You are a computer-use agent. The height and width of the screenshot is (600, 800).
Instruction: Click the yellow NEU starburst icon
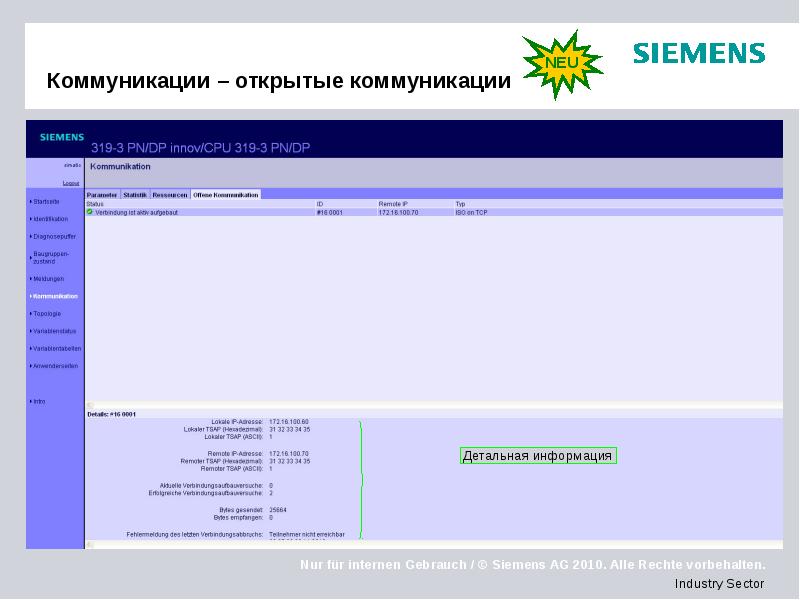[x=560, y=62]
